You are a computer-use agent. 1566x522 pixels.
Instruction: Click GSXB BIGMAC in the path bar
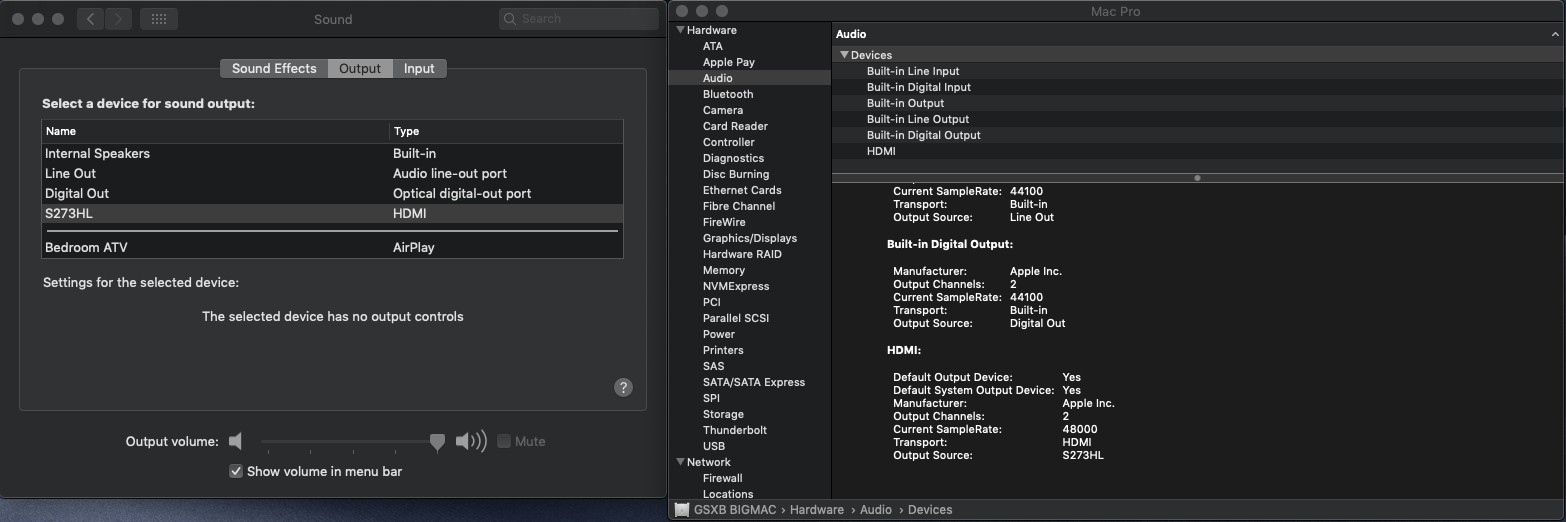(734, 510)
